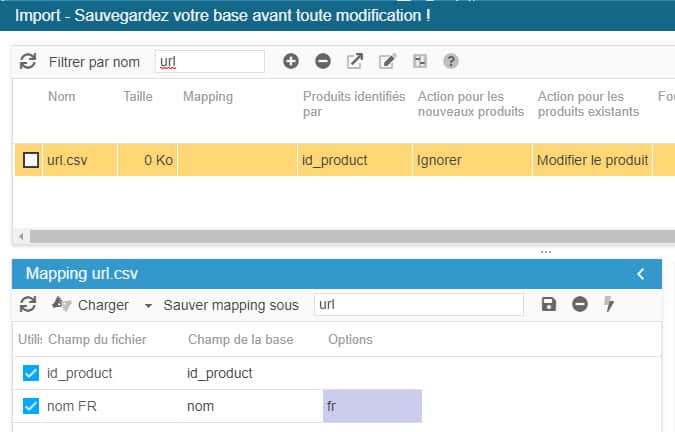Open the Charger dropdown arrow

(x=148, y=305)
